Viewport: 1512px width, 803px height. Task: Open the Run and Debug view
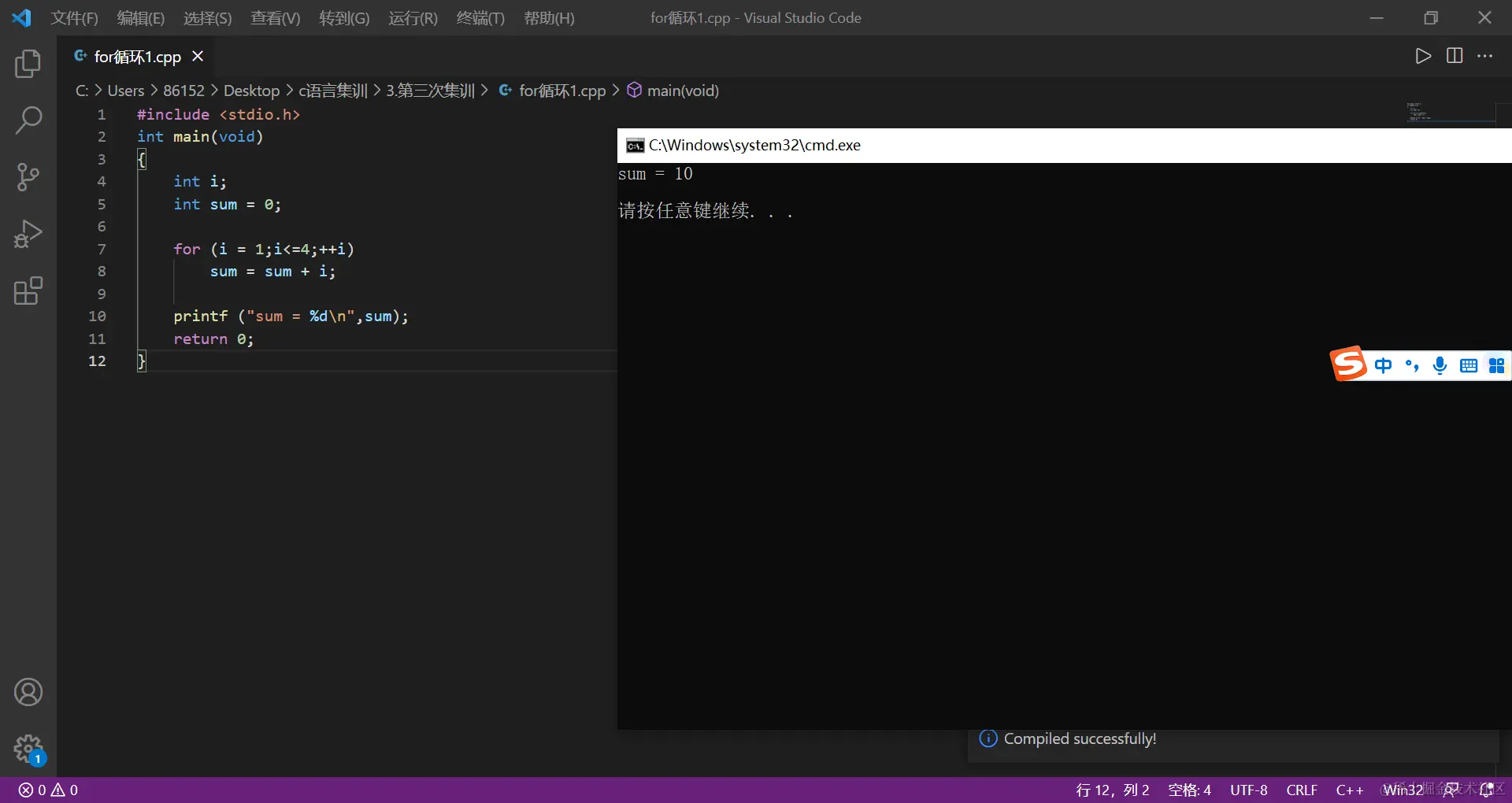(x=28, y=234)
